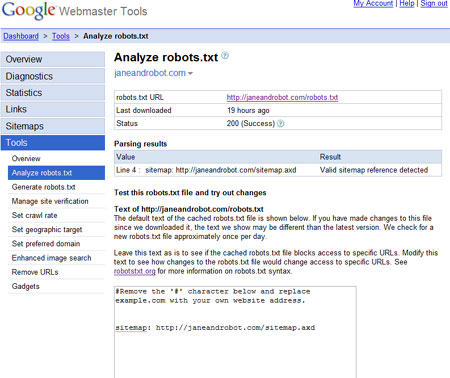Image resolution: width=450 pixels, height=378 pixels.
Task: Click the 'Value' column header
Action: [125, 157]
